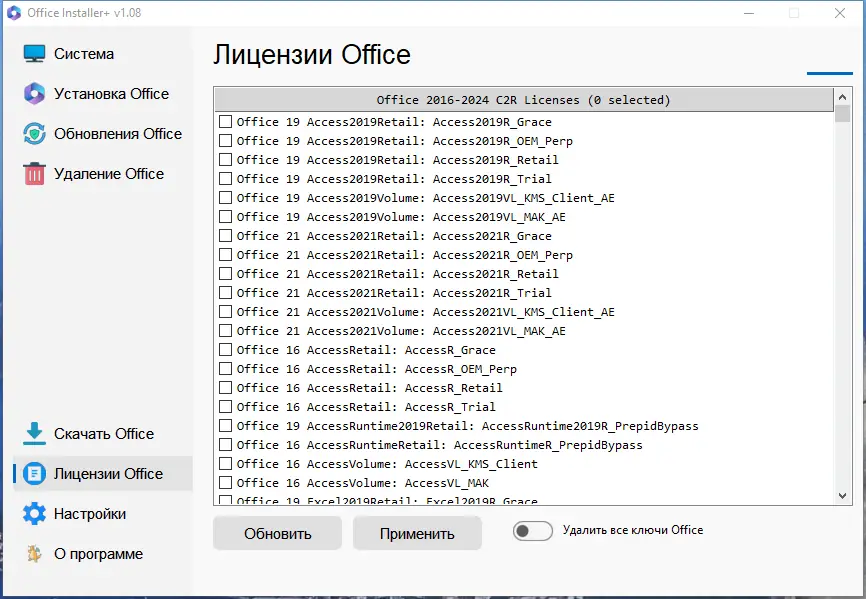Click the scroll down arrow of the license list
This screenshot has width=866, height=599.
click(842, 495)
